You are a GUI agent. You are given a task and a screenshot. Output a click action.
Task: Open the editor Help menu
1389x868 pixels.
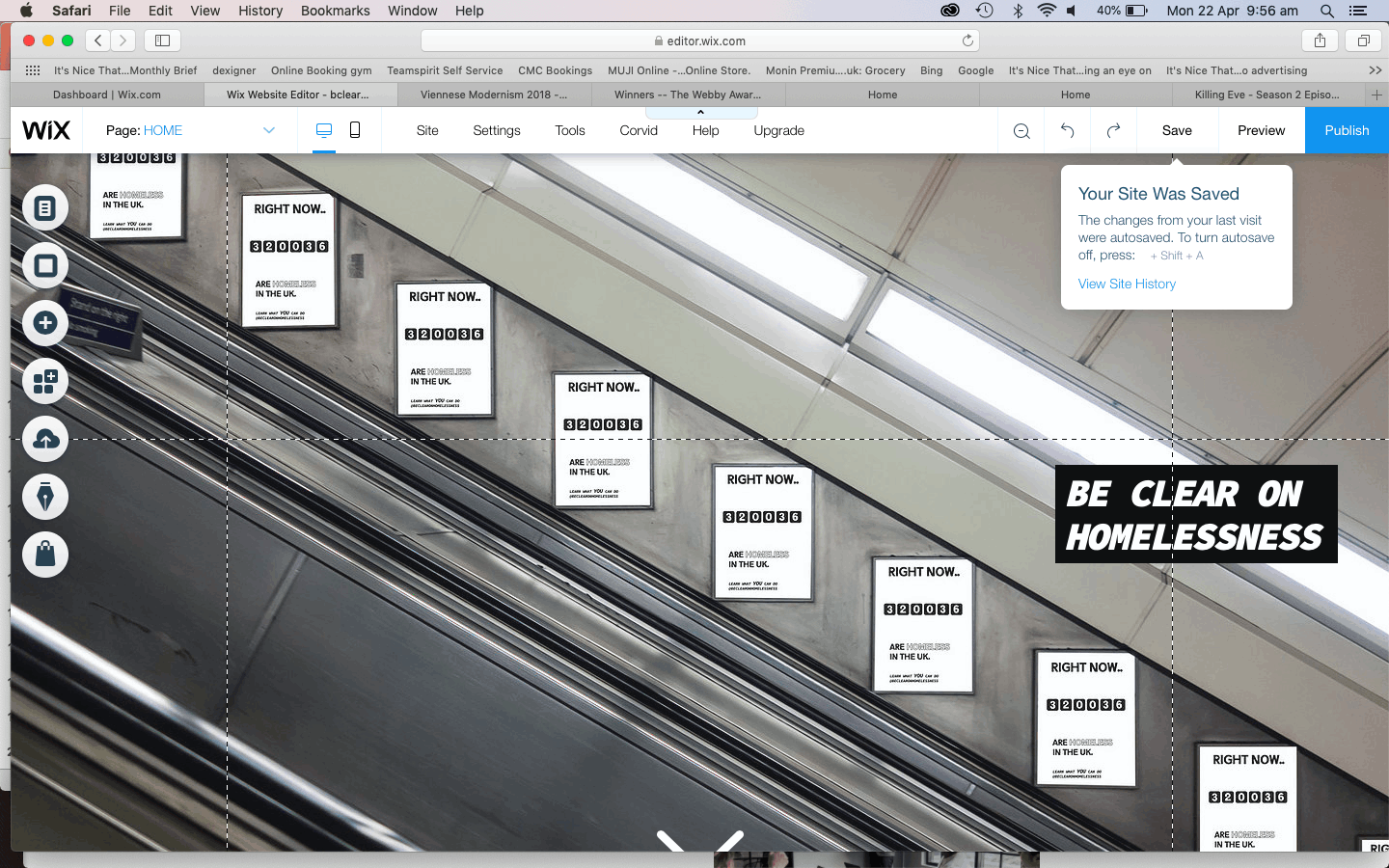point(705,130)
